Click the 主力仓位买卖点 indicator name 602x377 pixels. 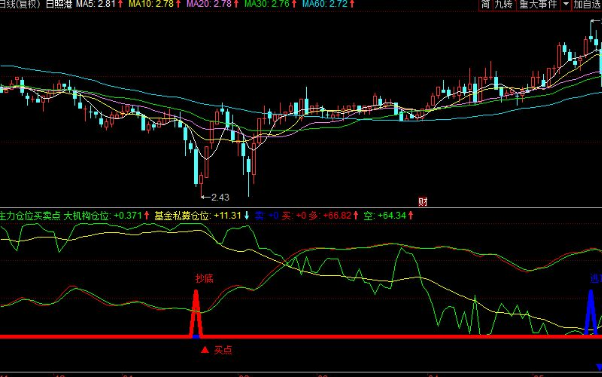pyautogui.click(x=30, y=216)
